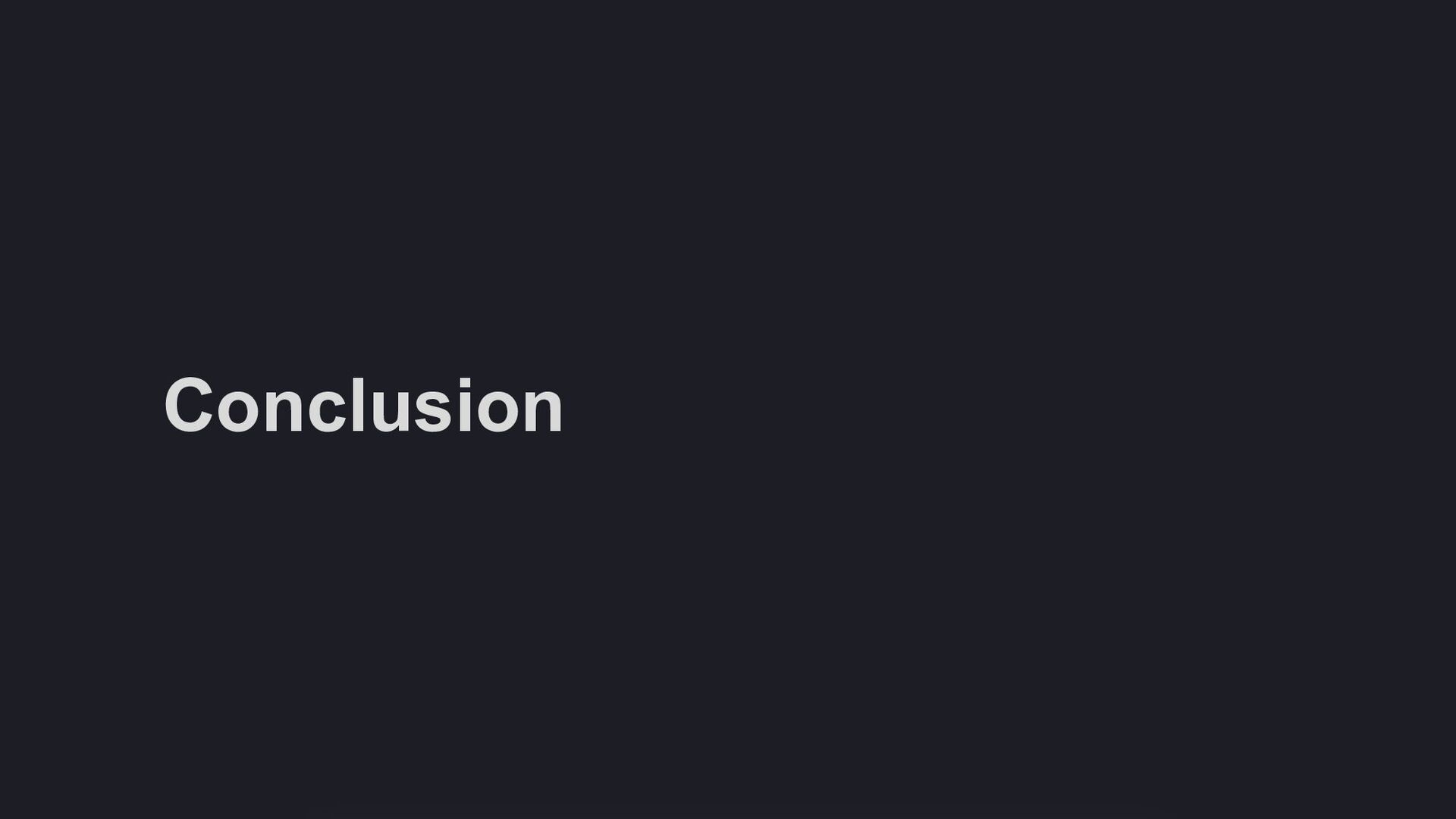Pick the bold Conclusion heading
The height and width of the screenshot is (819, 1456).
pos(363,406)
